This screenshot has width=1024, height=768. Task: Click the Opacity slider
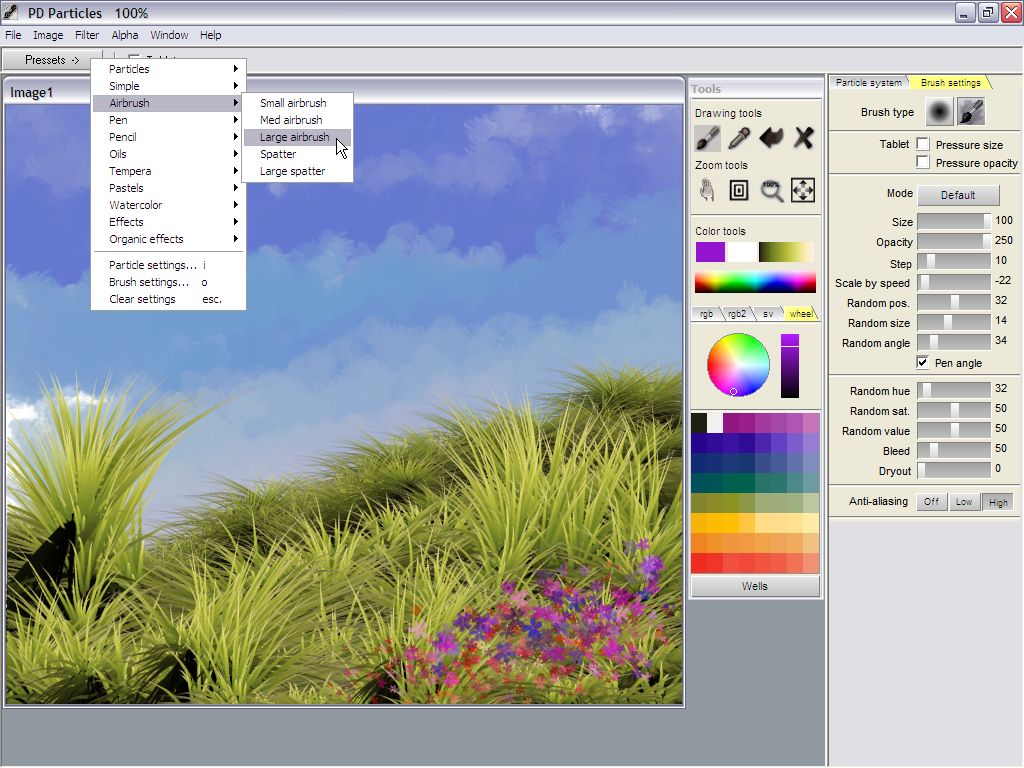click(x=953, y=241)
